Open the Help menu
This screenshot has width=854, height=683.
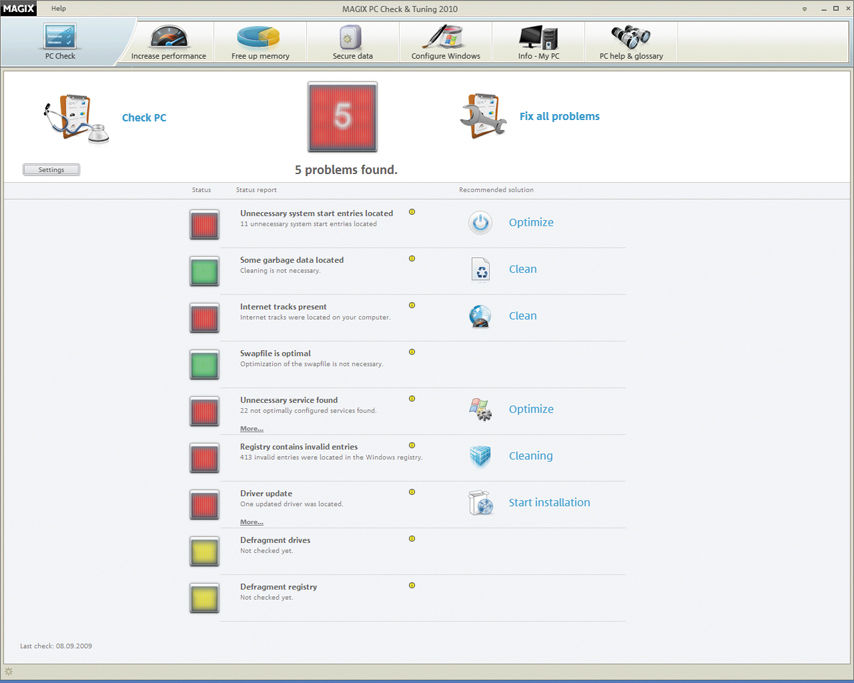(x=59, y=8)
